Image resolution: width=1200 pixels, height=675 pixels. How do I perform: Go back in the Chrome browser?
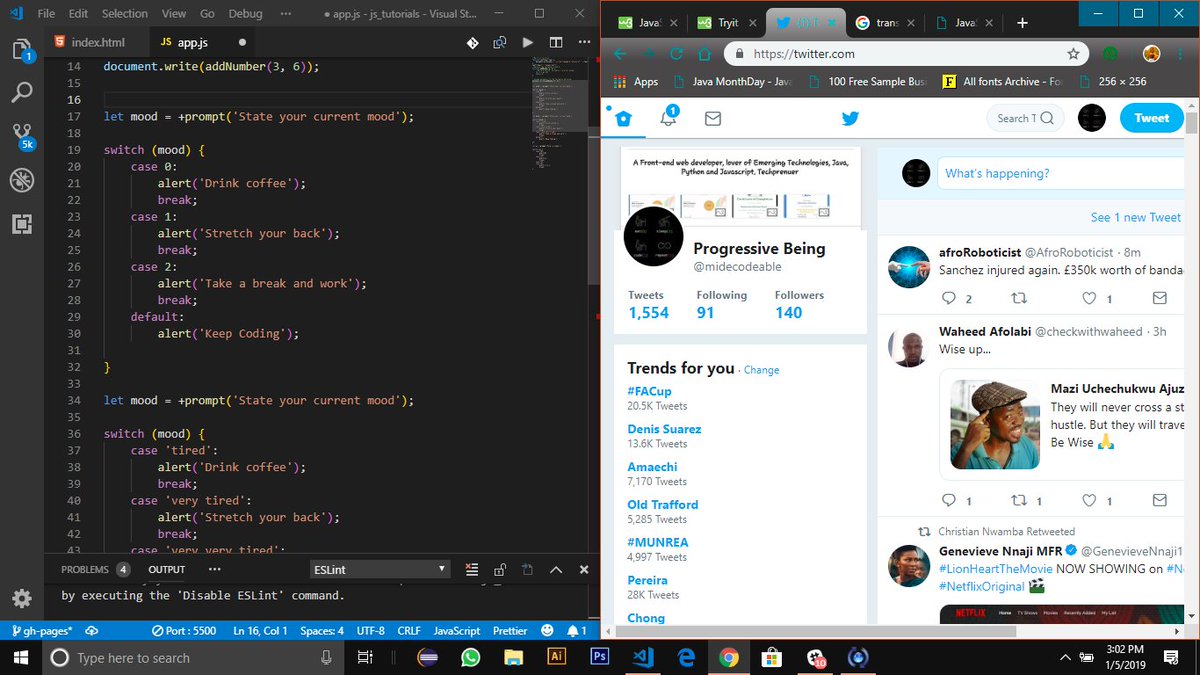620,54
